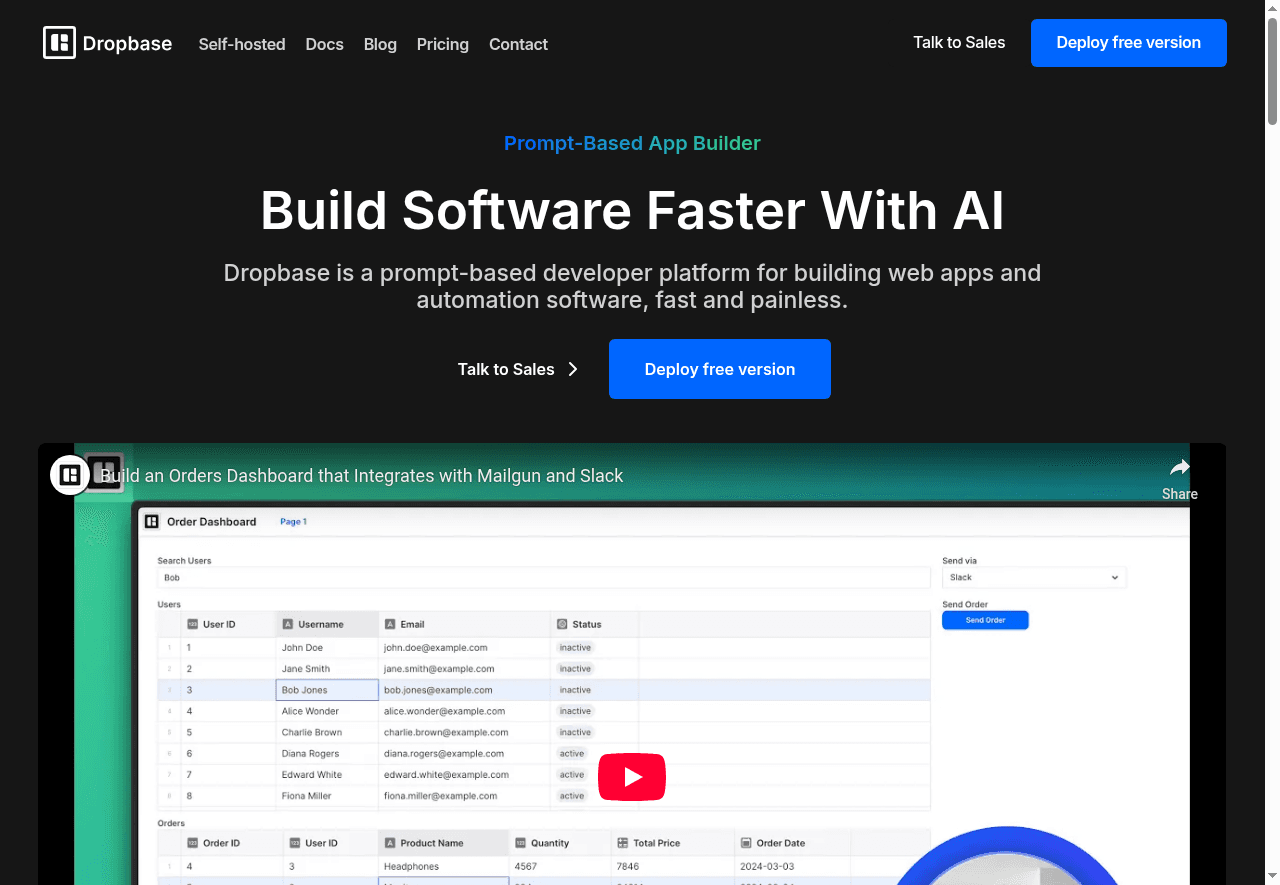
Task: Click the Order ID column icon in Orders table
Action: click(x=194, y=843)
